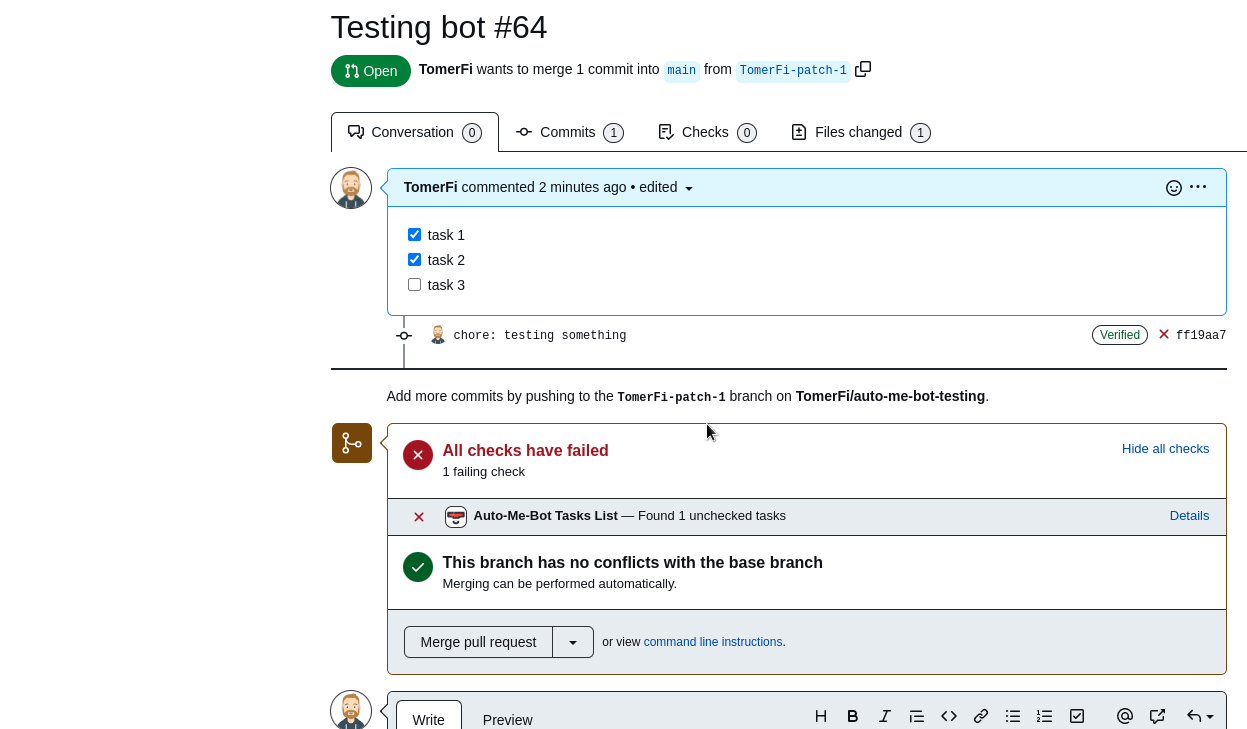The width and height of the screenshot is (1247, 729).
Task: Switch to the Files changed tab
Action: tap(860, 132)
